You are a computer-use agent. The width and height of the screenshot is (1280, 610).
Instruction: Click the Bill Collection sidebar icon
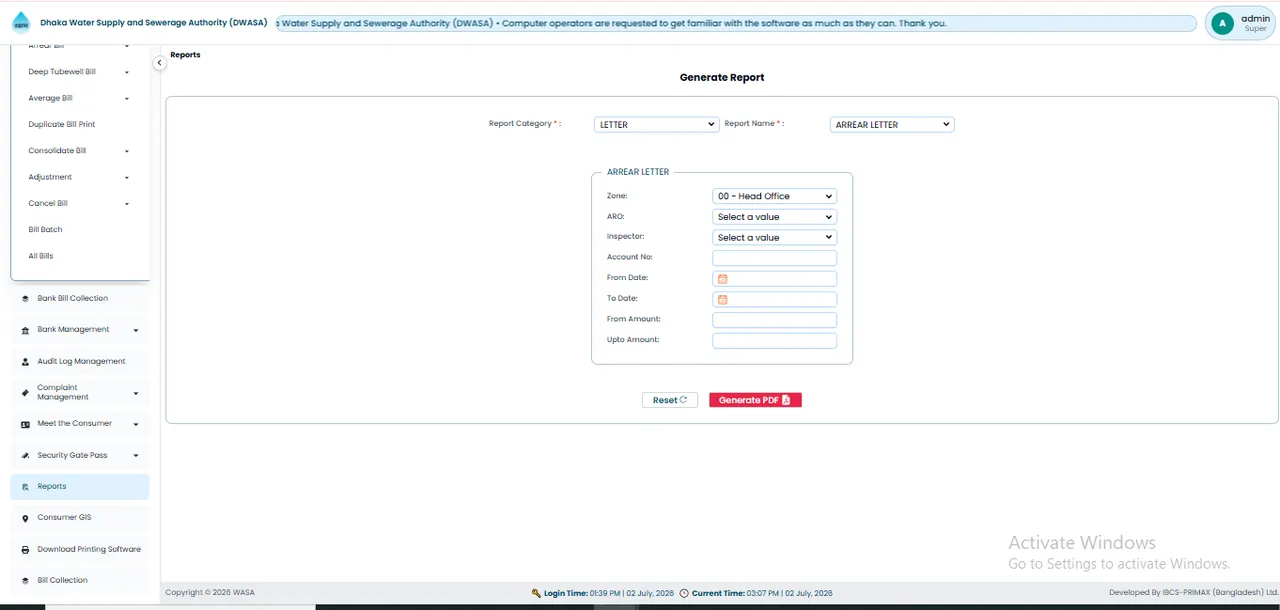click(25, 581)
